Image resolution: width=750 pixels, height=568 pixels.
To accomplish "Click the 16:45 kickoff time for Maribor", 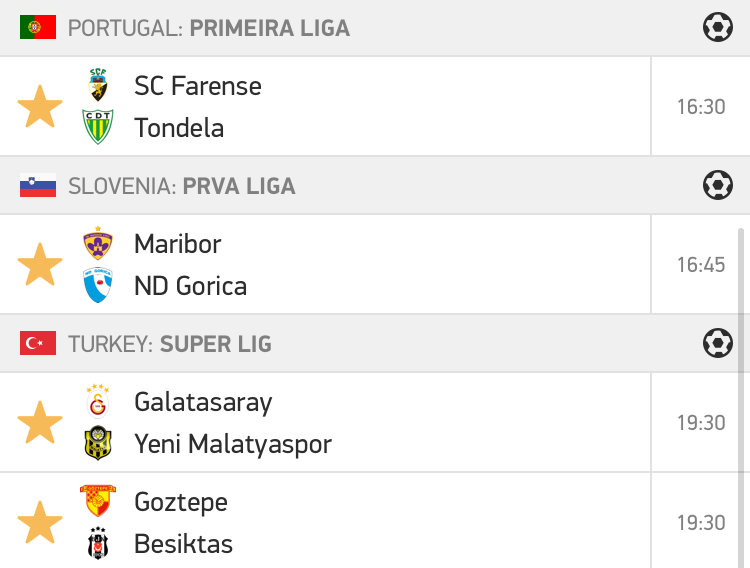I will click(x=700, y=265).
